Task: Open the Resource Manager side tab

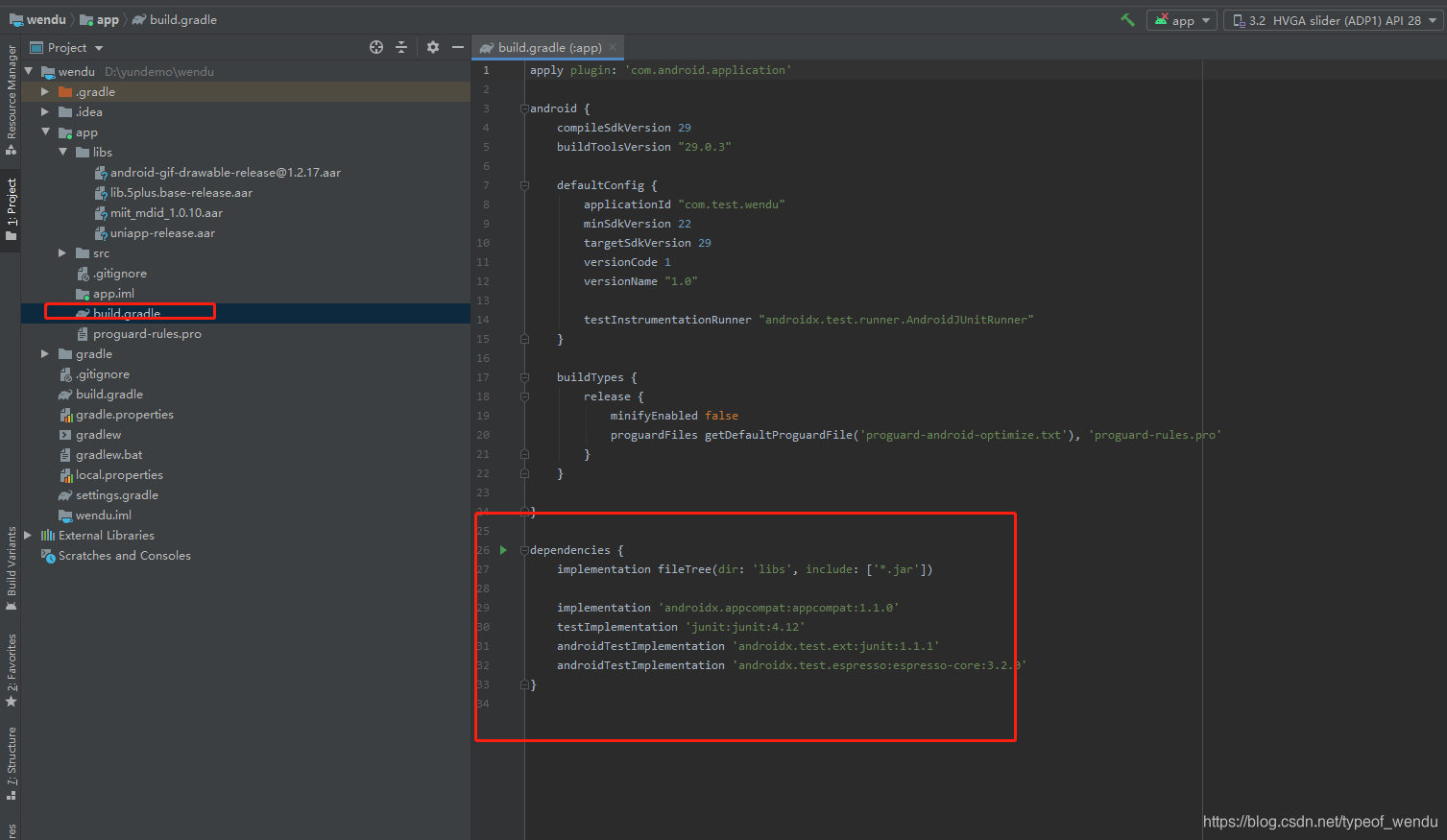Action: [x=11, y=100]
